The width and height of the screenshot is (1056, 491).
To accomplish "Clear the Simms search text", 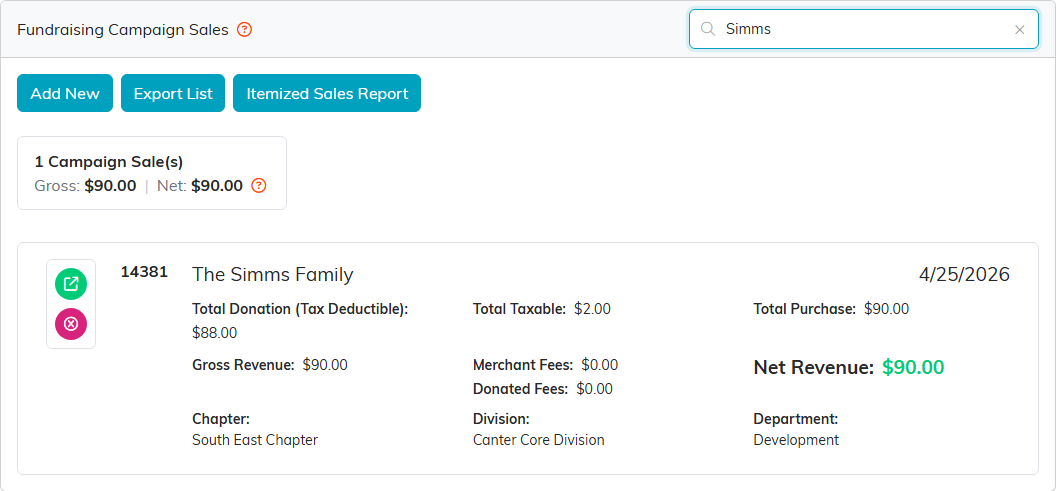I will coord(1020,30).
